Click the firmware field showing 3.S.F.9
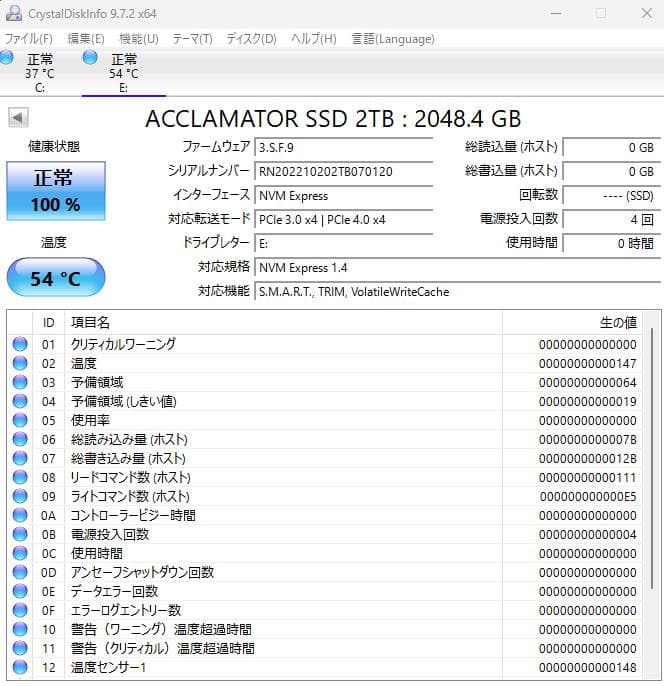The image size is (664, 686). tap(343, 147)
